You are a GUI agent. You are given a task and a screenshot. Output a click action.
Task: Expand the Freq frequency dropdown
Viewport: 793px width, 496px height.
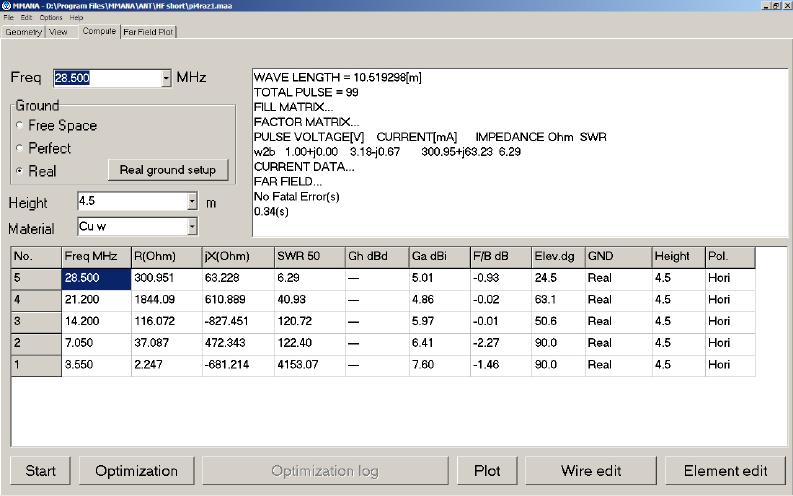click(166, 78)
